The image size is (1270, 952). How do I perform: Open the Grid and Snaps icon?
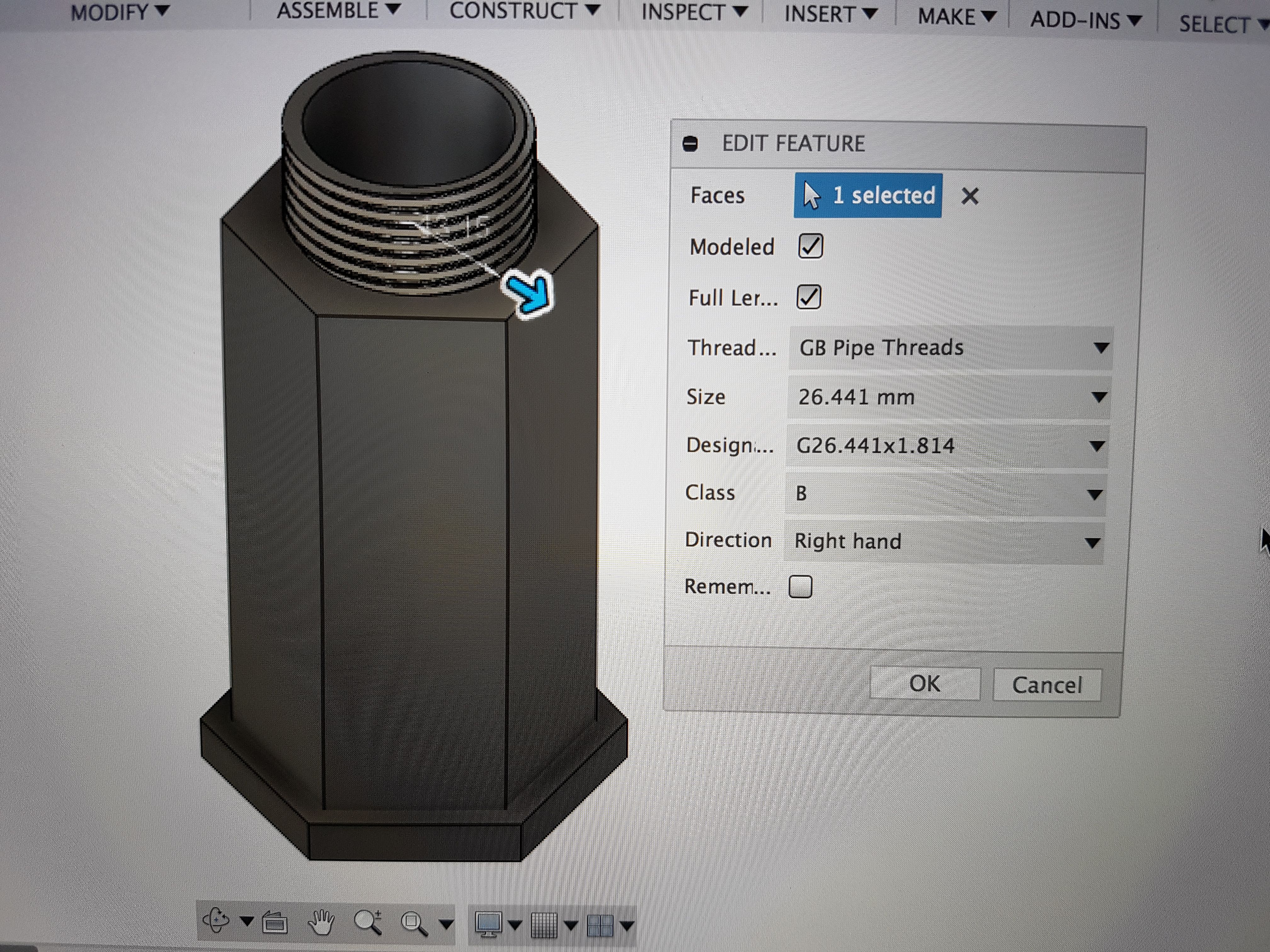pyautogui.click(x=544, y=925)
